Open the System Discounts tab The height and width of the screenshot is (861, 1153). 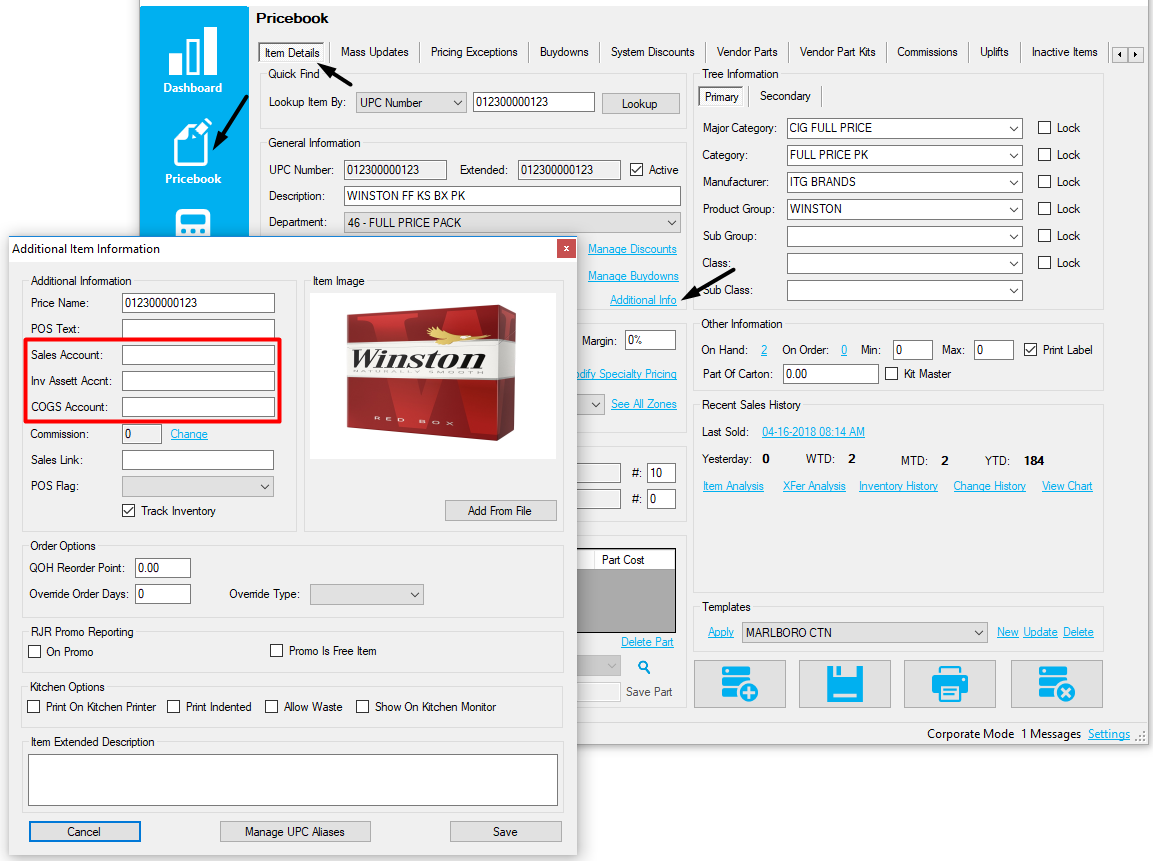[652, 52]
